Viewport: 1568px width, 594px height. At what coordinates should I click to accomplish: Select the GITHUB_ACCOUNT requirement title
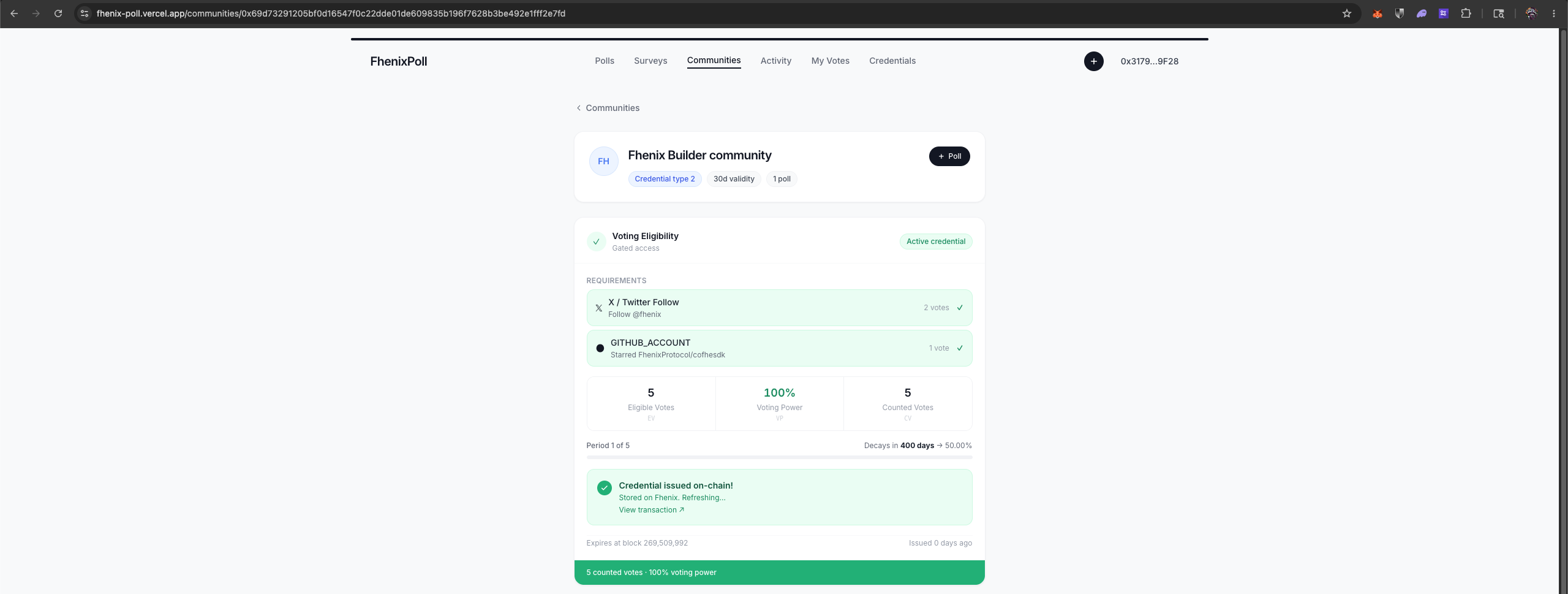(650, 343)
